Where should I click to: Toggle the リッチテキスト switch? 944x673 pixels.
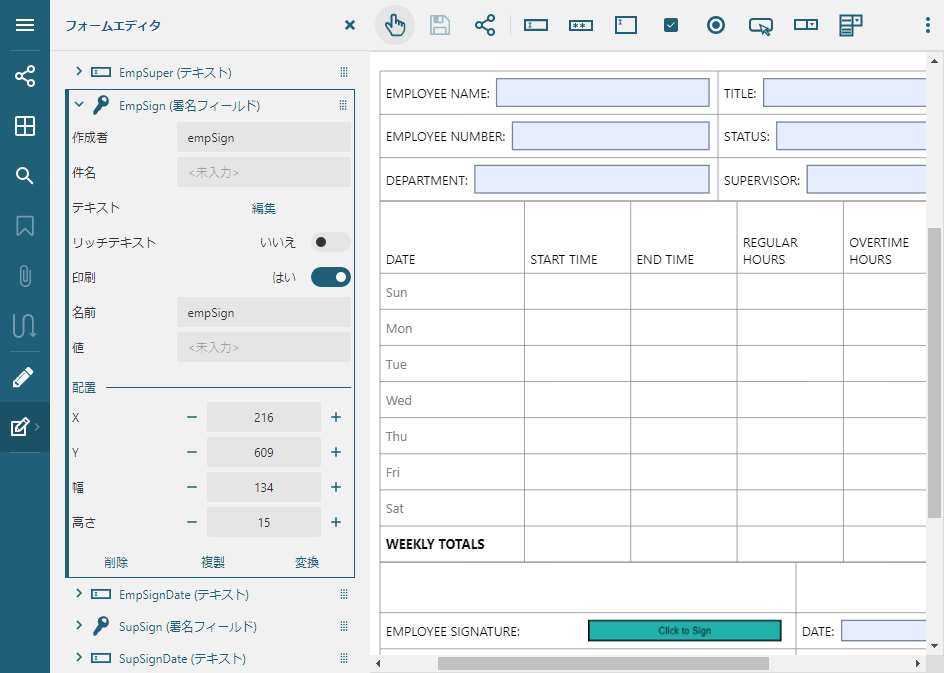(x=331, y=242)
